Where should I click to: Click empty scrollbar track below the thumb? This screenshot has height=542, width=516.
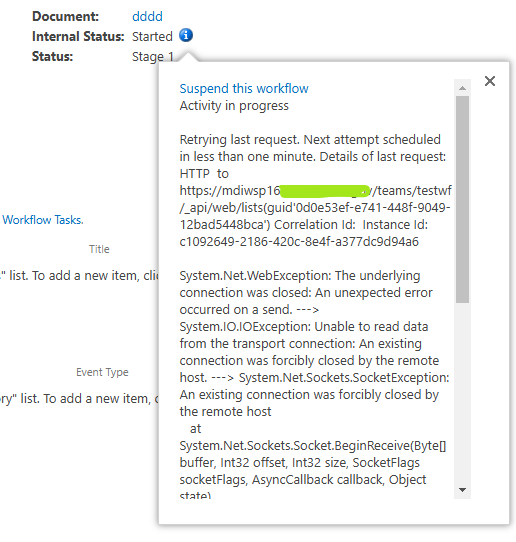click(462, 392)
